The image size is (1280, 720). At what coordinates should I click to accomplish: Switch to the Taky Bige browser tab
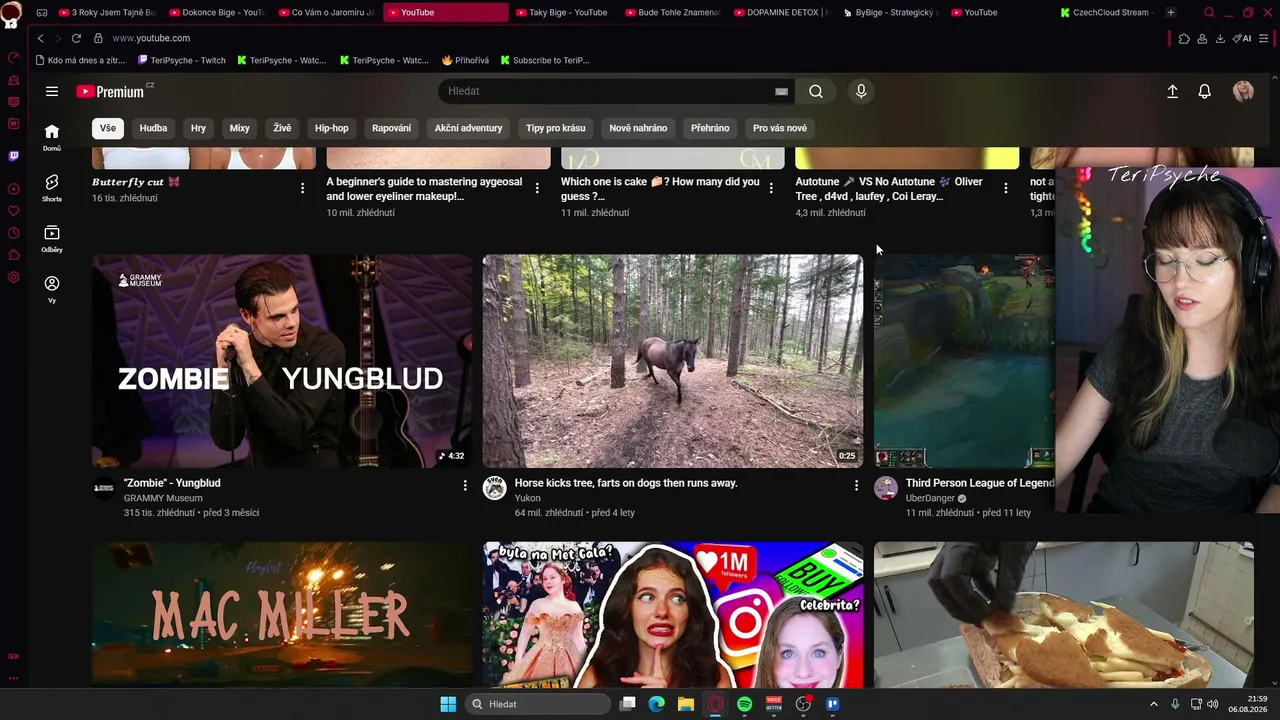pyautogui.click(x=561, y=12)
